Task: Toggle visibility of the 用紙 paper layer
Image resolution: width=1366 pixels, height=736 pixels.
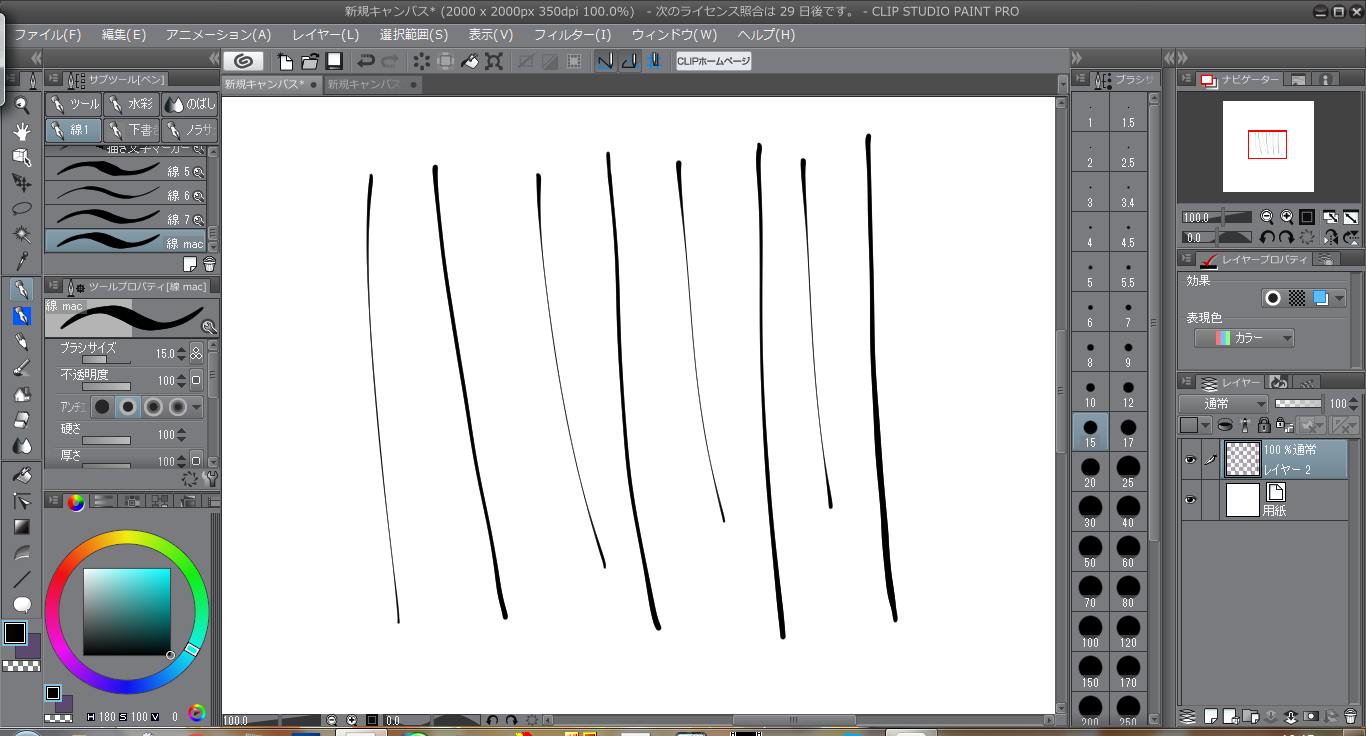Action: pos(1190,500)
